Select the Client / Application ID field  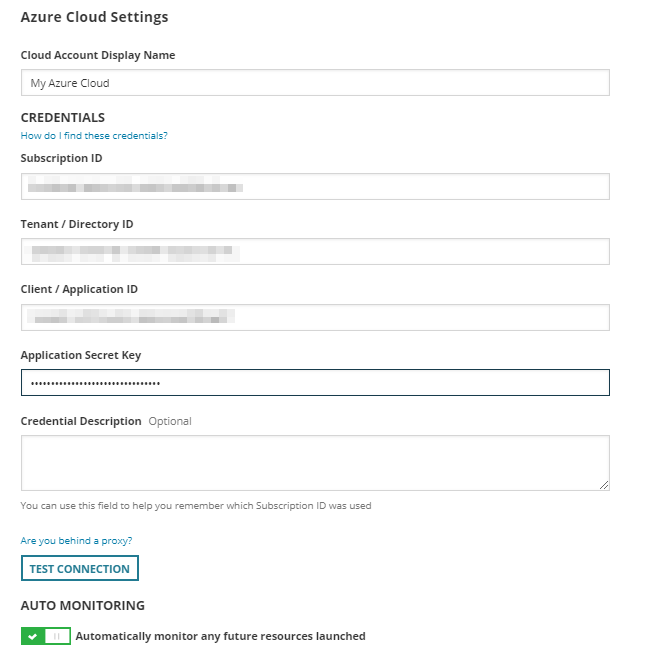[x=315, y=318]
